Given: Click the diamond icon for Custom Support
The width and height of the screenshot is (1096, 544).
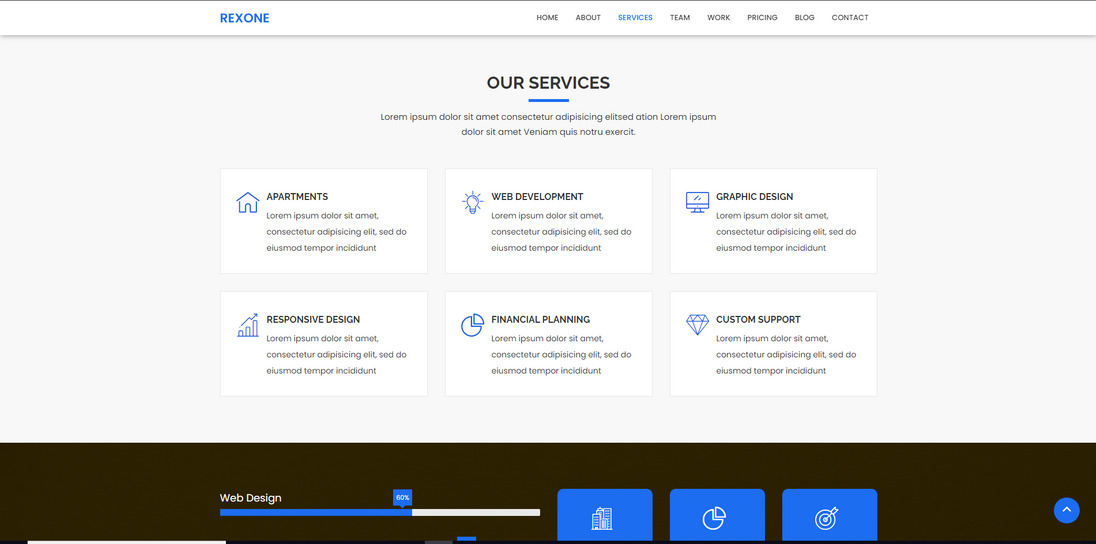Looking at the screenshot, I should (697, 325).
